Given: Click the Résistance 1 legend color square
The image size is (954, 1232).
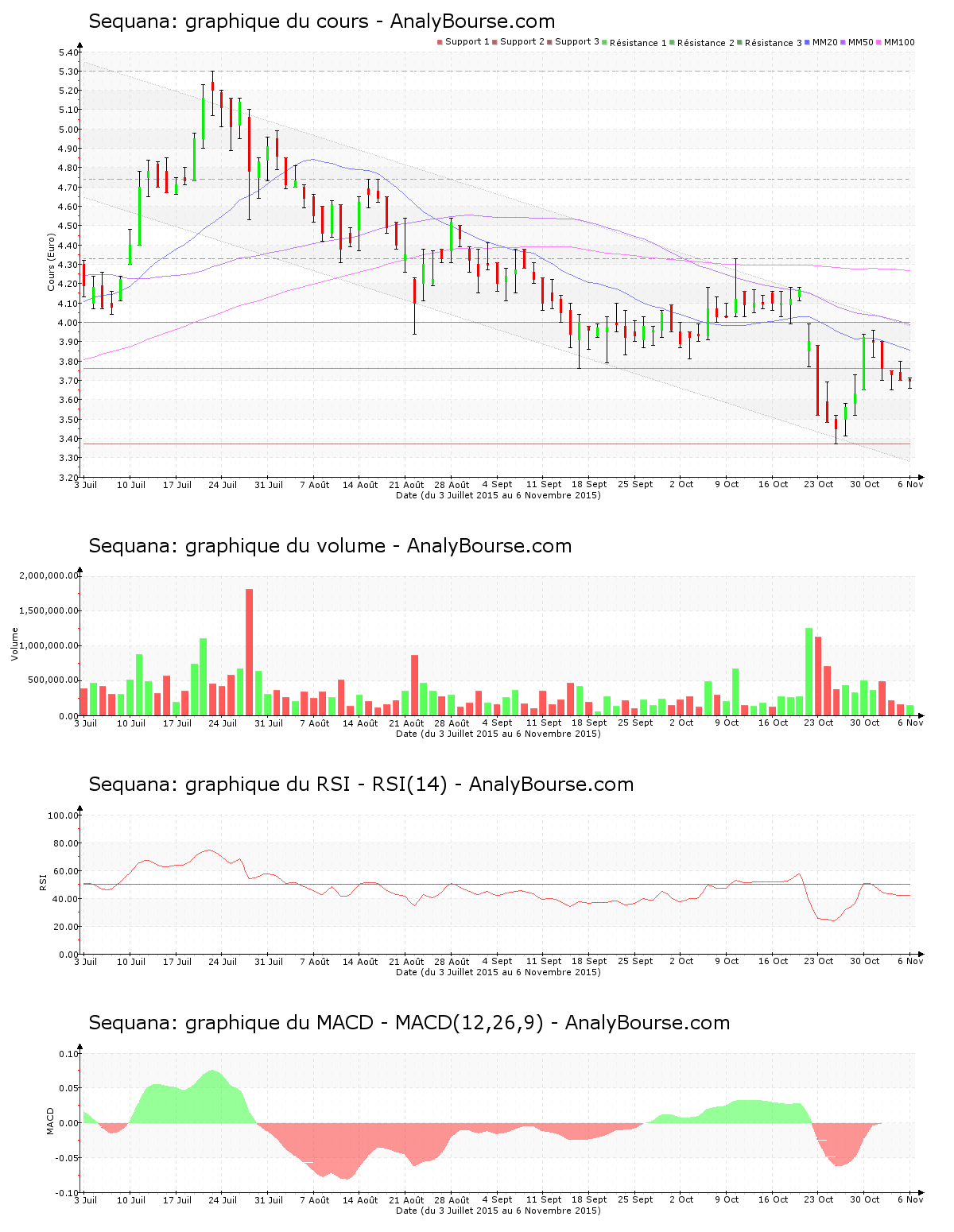Looking at the screenshot, I should click(605, 42).
